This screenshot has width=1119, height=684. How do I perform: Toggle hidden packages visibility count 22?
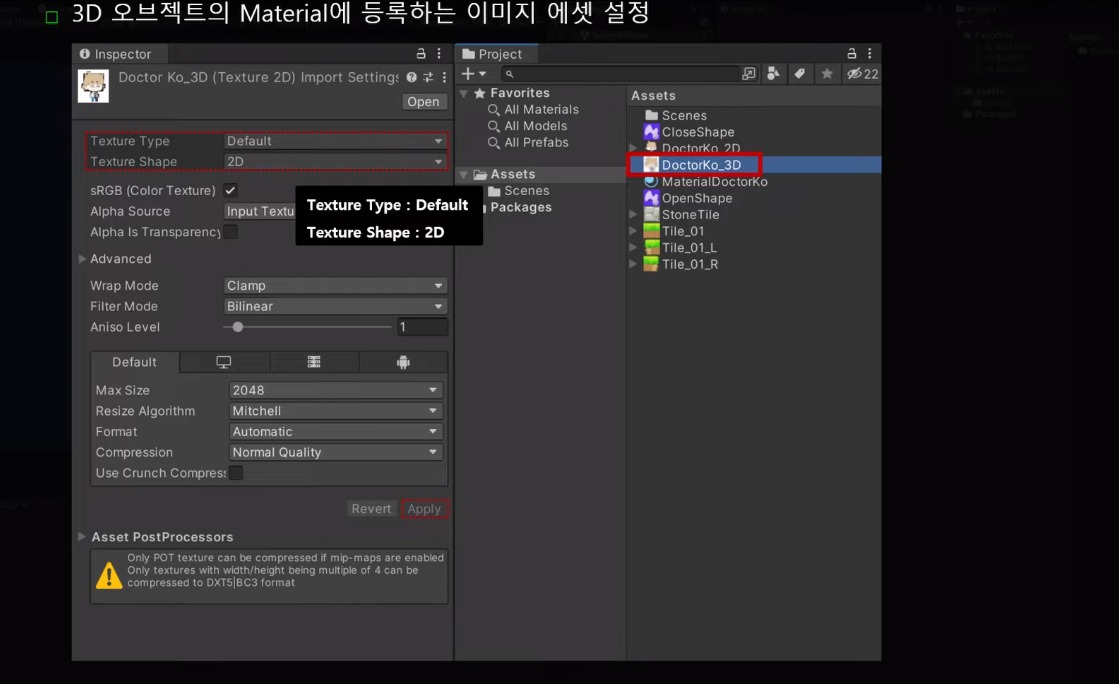[x=862, y=74]
